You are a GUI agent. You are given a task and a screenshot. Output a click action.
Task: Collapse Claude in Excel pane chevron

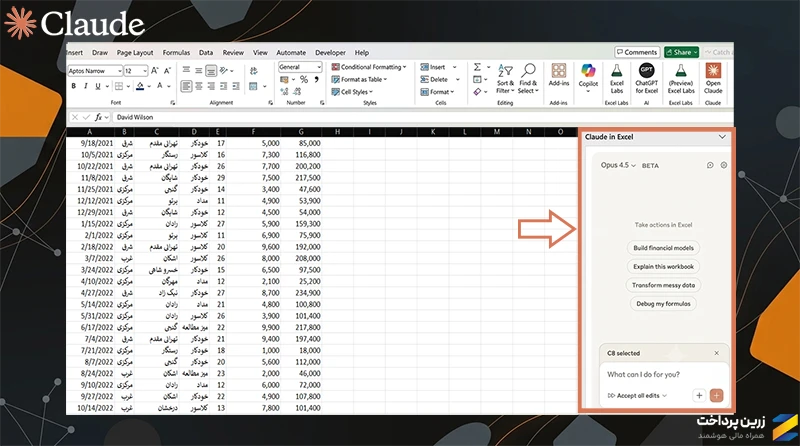[722, 137]
